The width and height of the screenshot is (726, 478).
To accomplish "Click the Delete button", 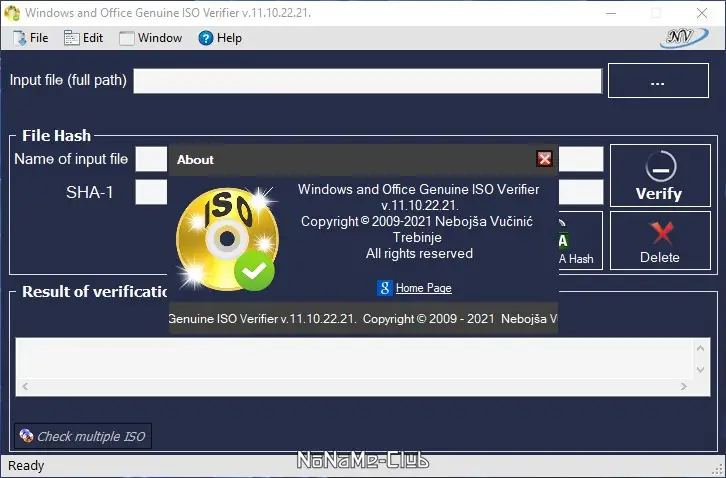I will [x=660, y=240].
